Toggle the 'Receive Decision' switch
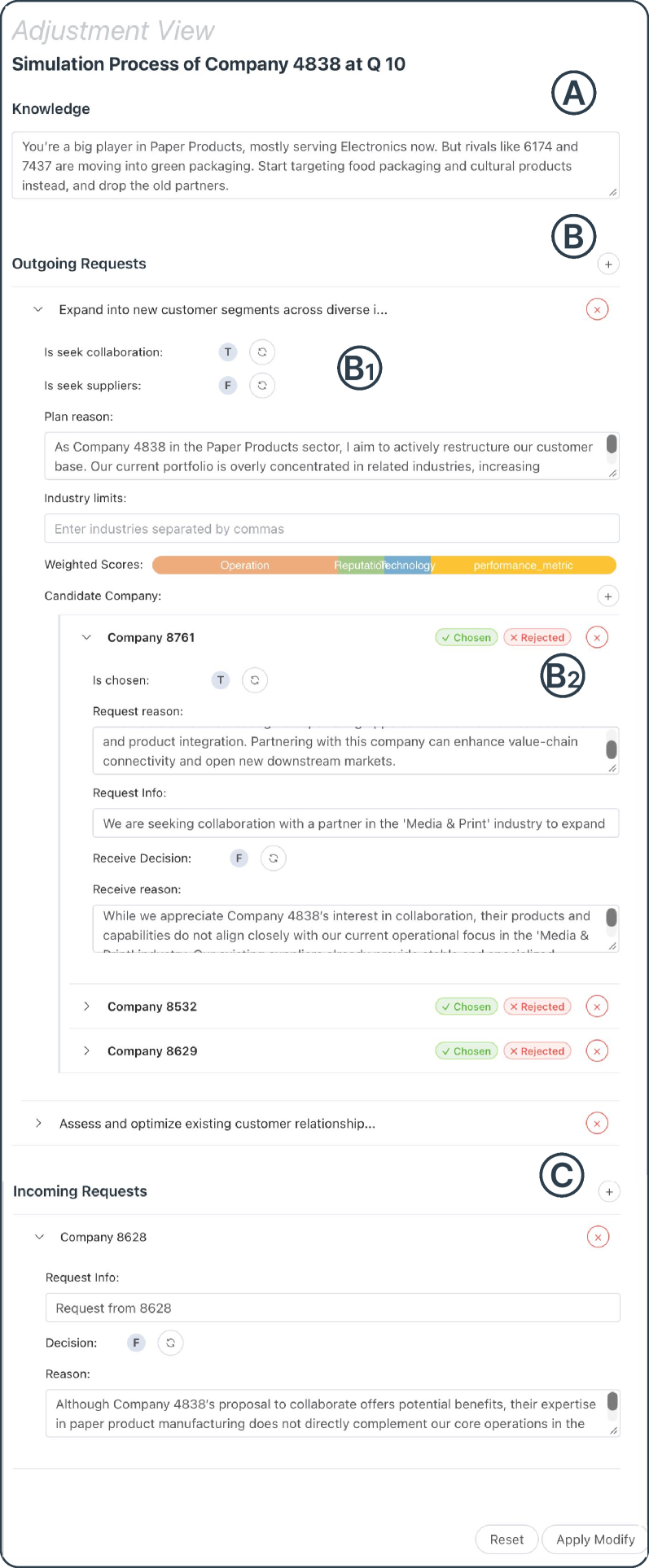This screenshot has height=1568, width=649. (x=274, y=858)
